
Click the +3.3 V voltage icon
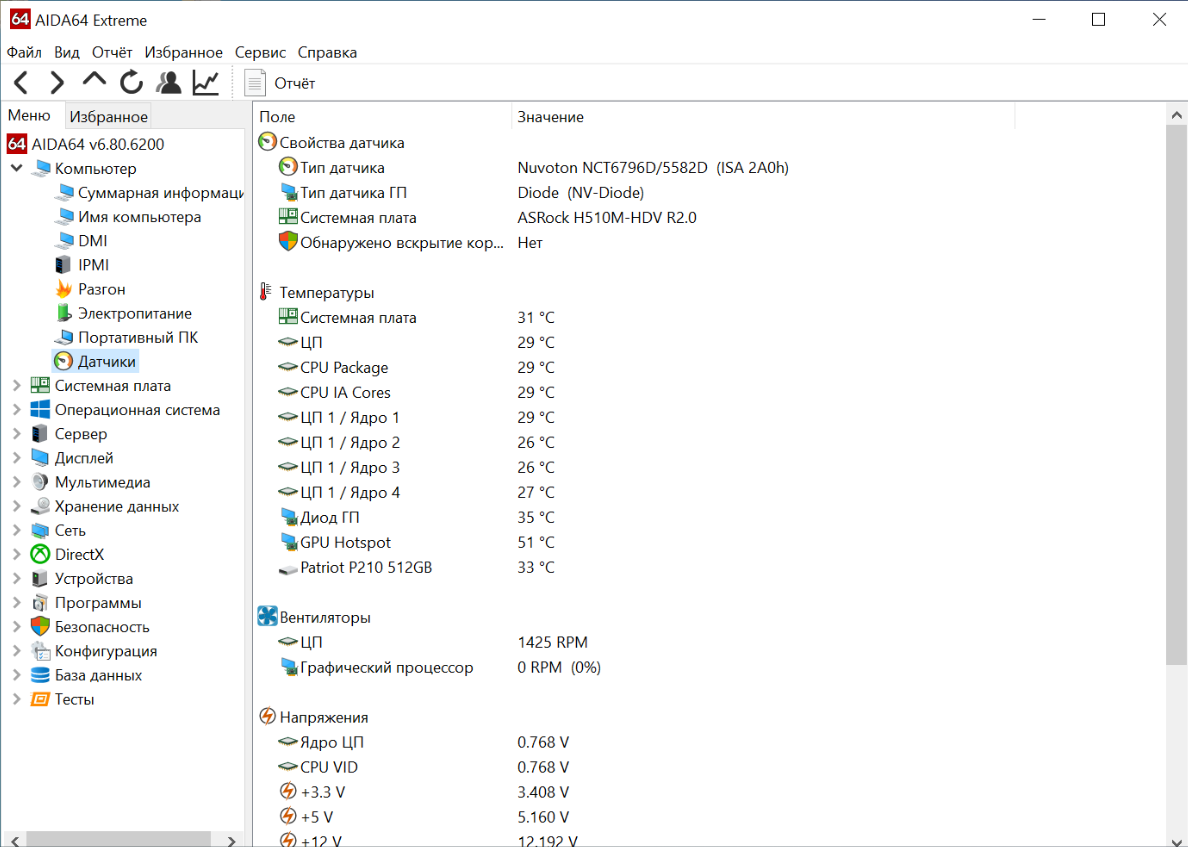288,792
